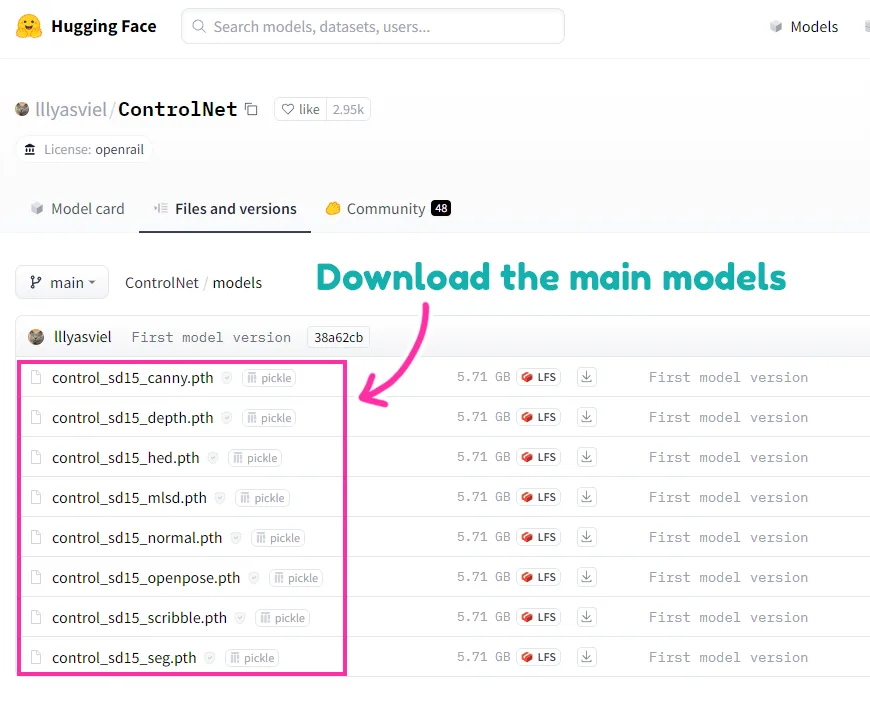870x721 pixels.
Task: Download control_sd15_hed.pth using the download icon
Action: click(586, 457)
